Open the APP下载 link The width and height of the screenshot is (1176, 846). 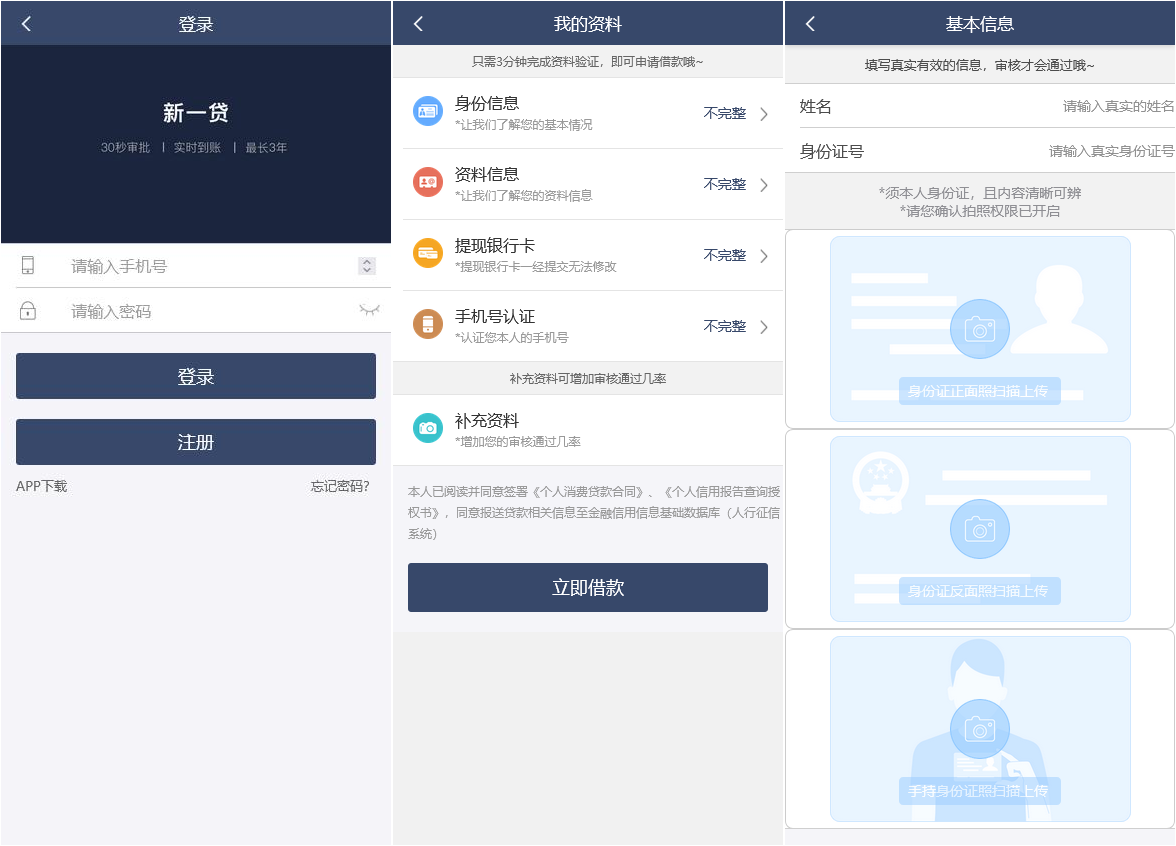42,486
